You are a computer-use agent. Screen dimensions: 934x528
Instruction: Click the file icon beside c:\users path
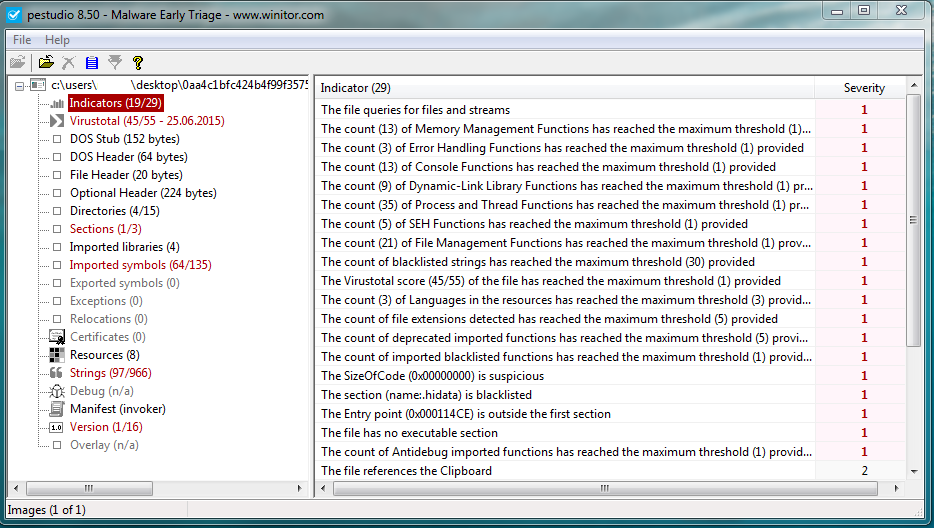(x=38, y=85)
